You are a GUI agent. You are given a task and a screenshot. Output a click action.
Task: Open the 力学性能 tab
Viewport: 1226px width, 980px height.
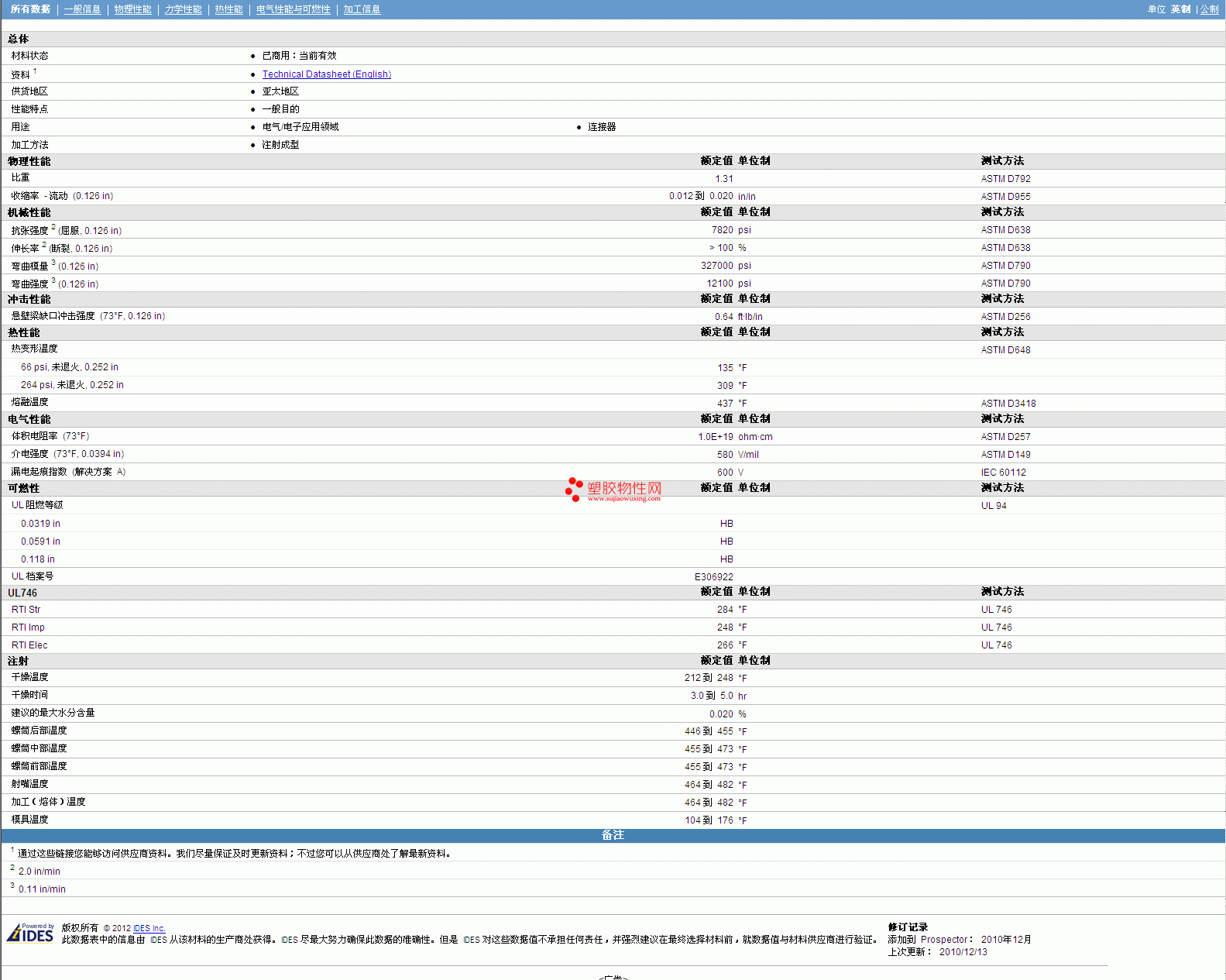pos(183,9)
